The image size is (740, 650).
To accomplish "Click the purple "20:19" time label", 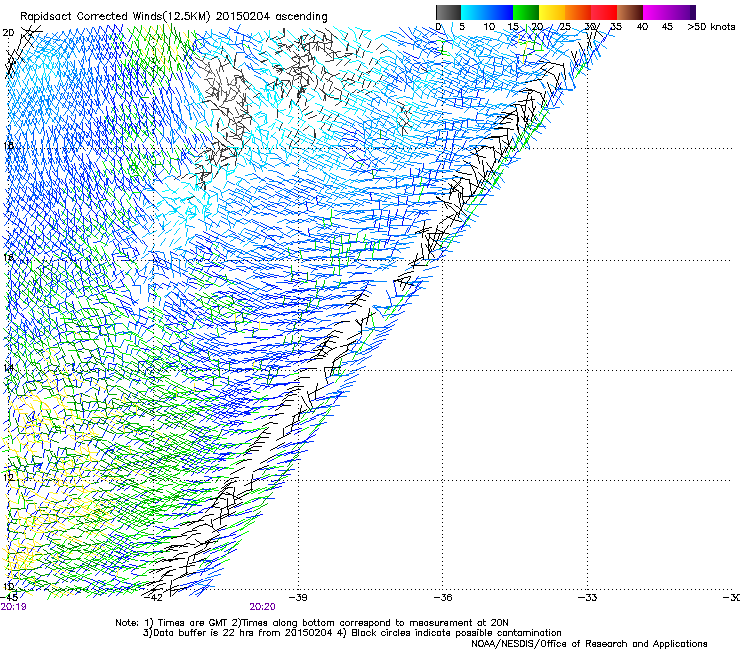I will coord(13,607).
